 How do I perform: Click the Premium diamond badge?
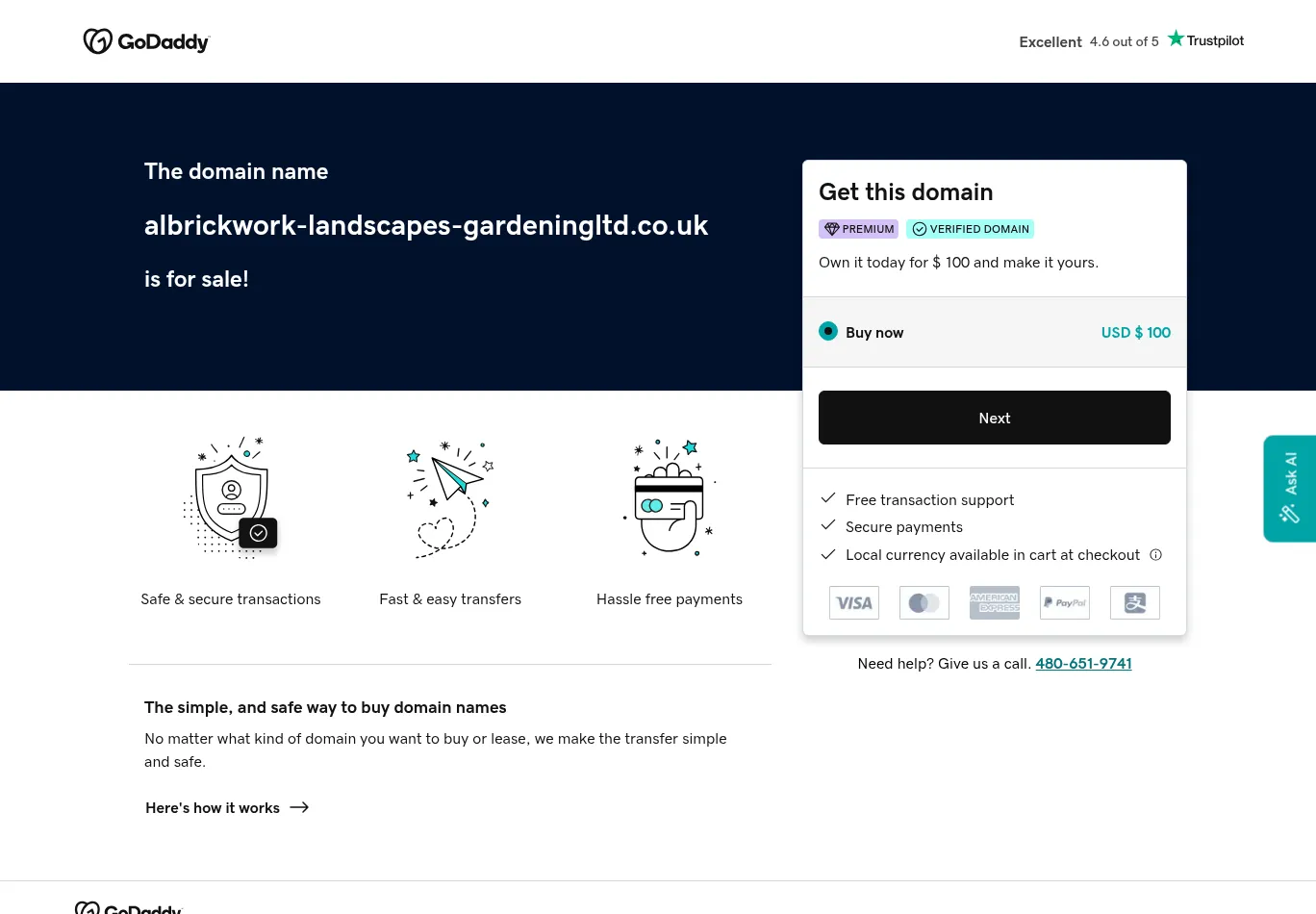858,229
